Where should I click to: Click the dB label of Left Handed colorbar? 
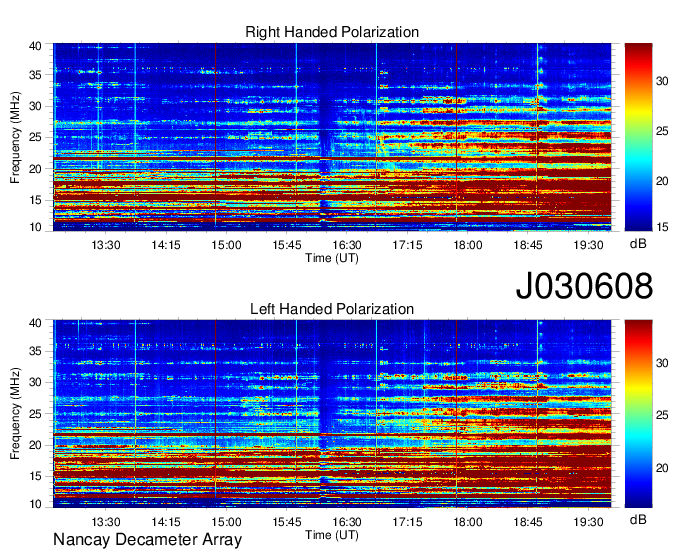(x=638, y=519)
